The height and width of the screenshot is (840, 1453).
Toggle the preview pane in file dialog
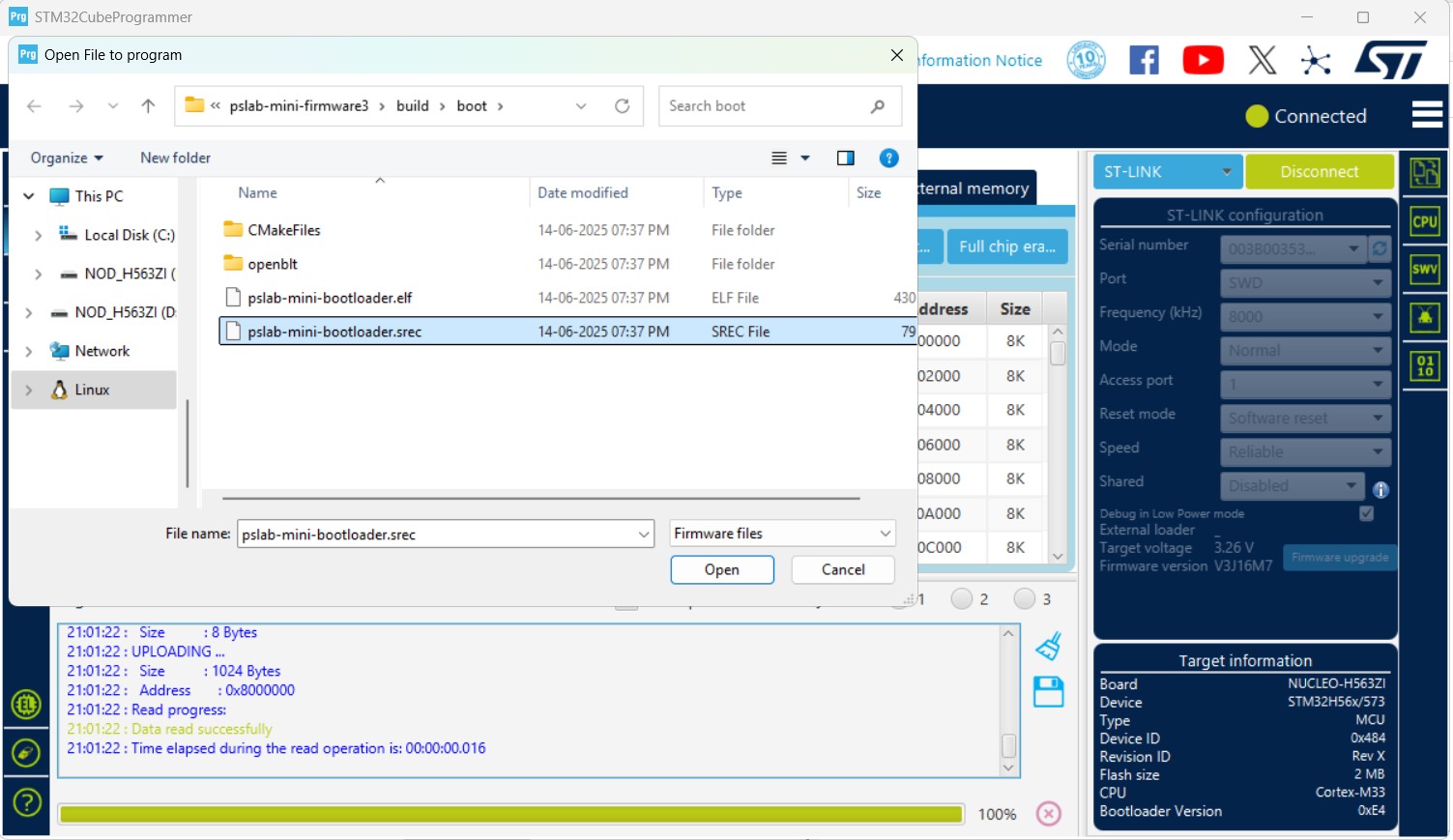846,158
